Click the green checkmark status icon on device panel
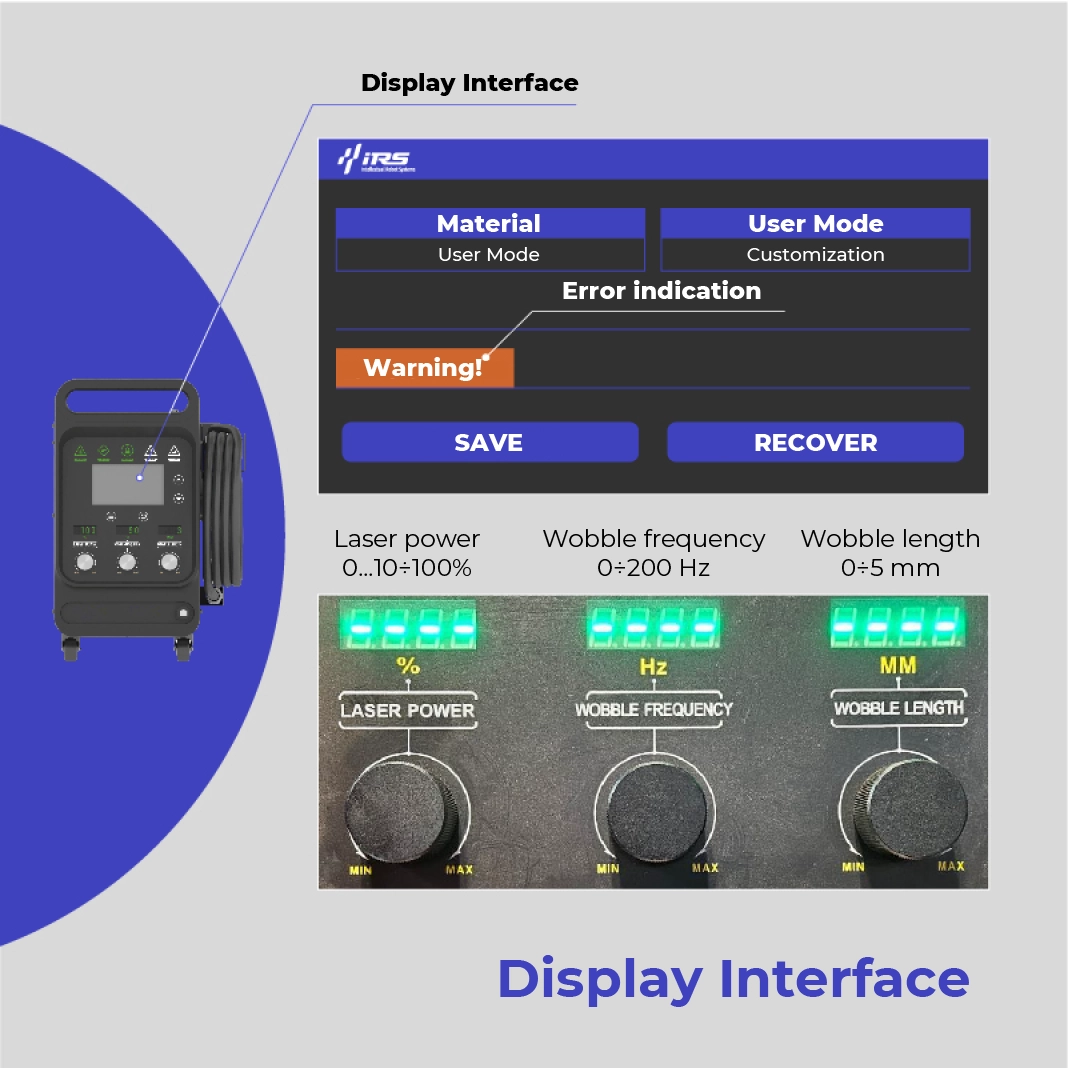 [102, 451]
